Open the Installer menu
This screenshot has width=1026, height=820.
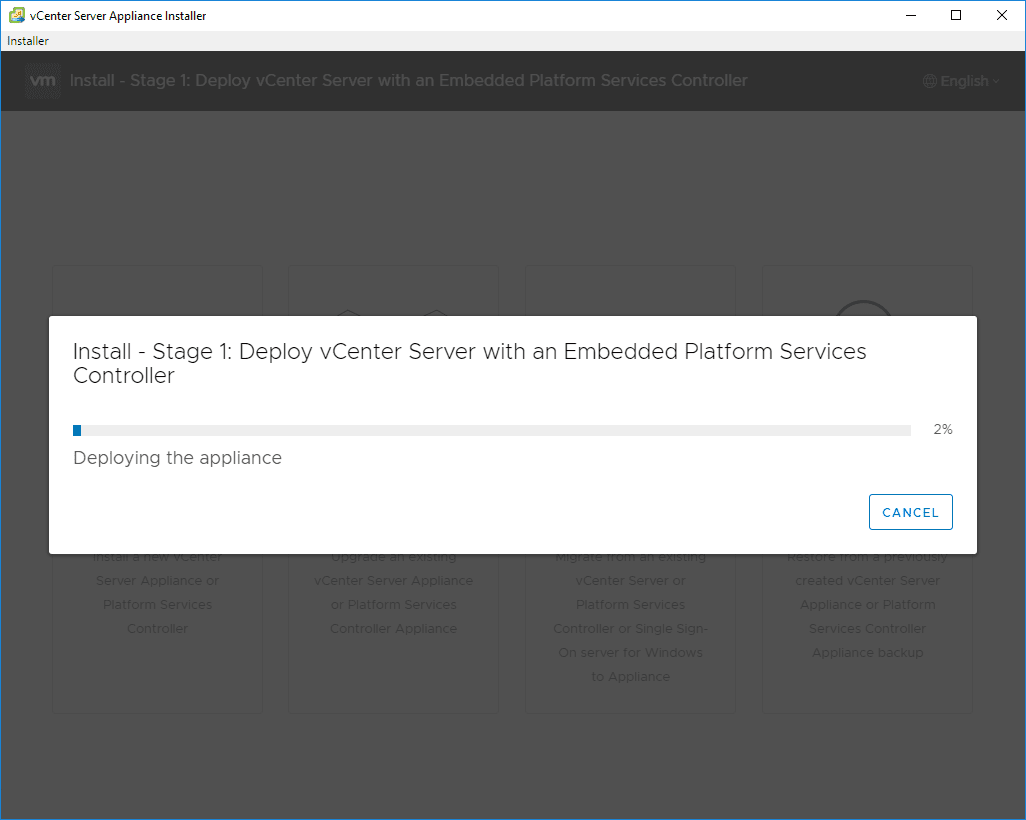tap(27, 41)
